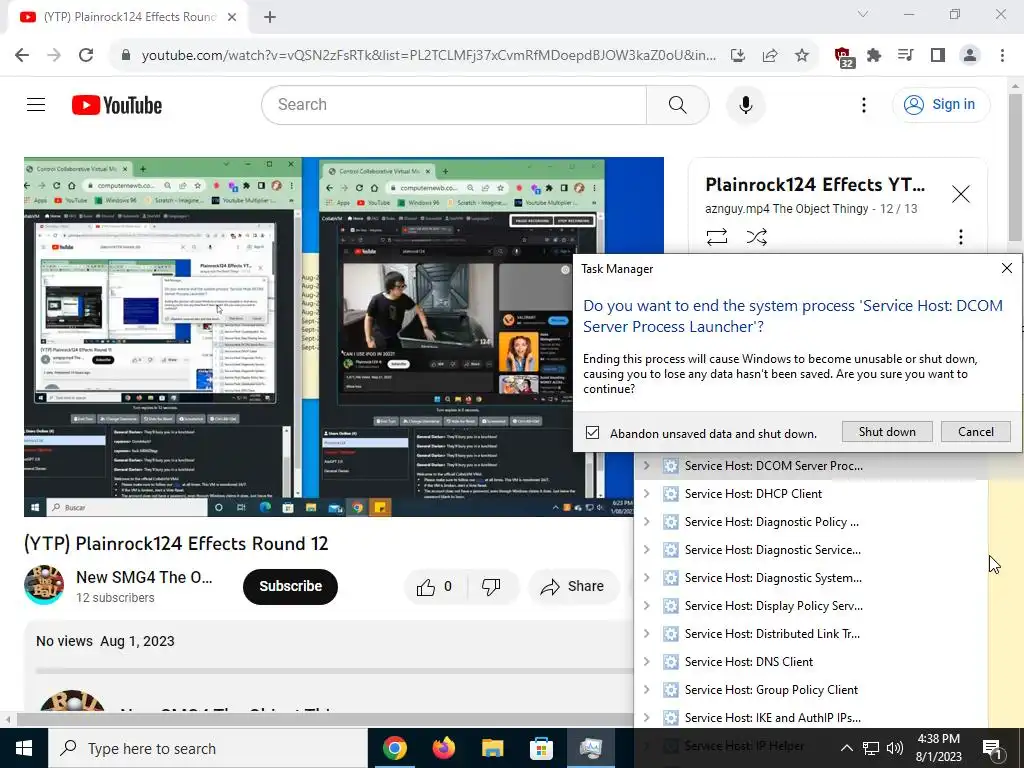Expand Service Host: Distributed Link Tr row
The height and width of the screenshot is (768, 1024).
(x=647, y=634)
